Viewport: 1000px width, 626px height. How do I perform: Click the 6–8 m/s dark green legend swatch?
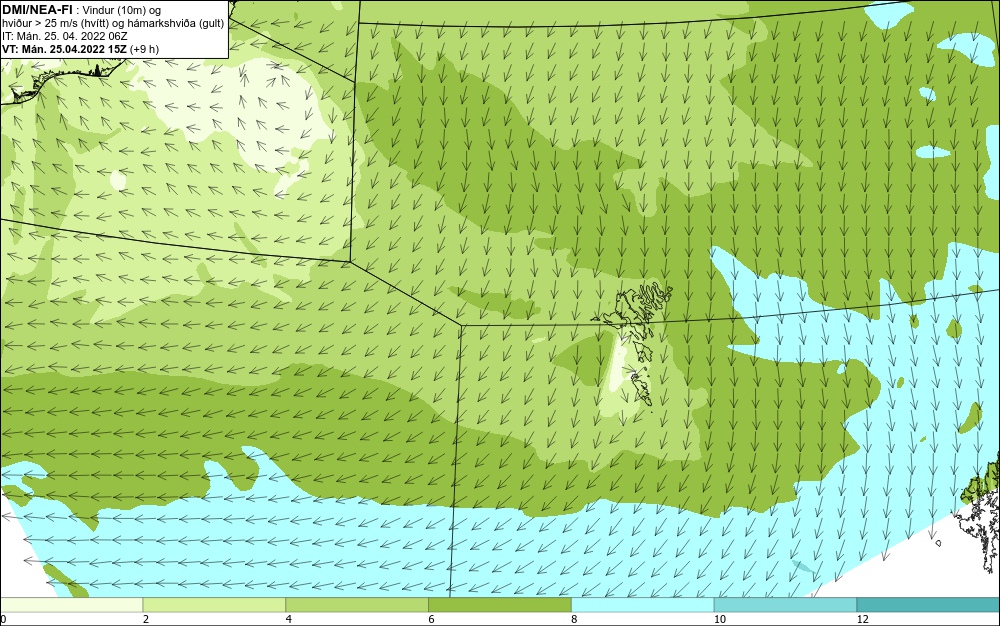[500, 605]
